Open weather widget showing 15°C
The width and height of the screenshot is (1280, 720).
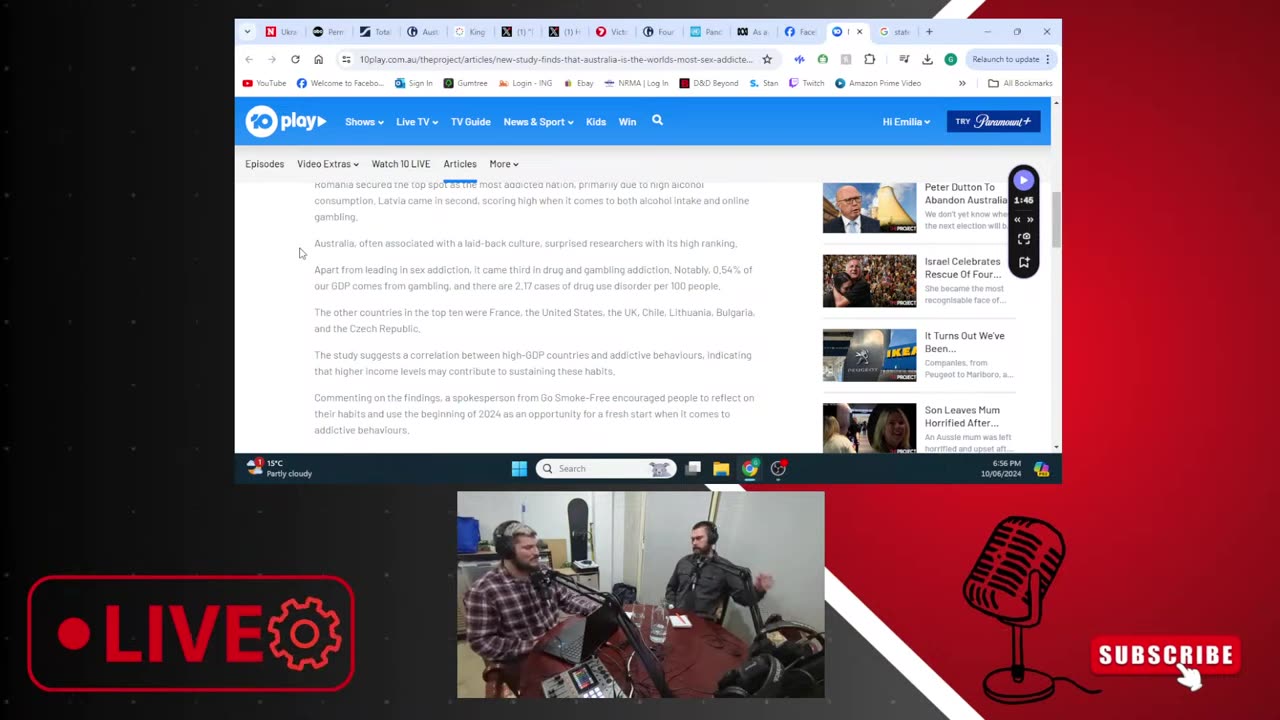click(x=280, y=468)
